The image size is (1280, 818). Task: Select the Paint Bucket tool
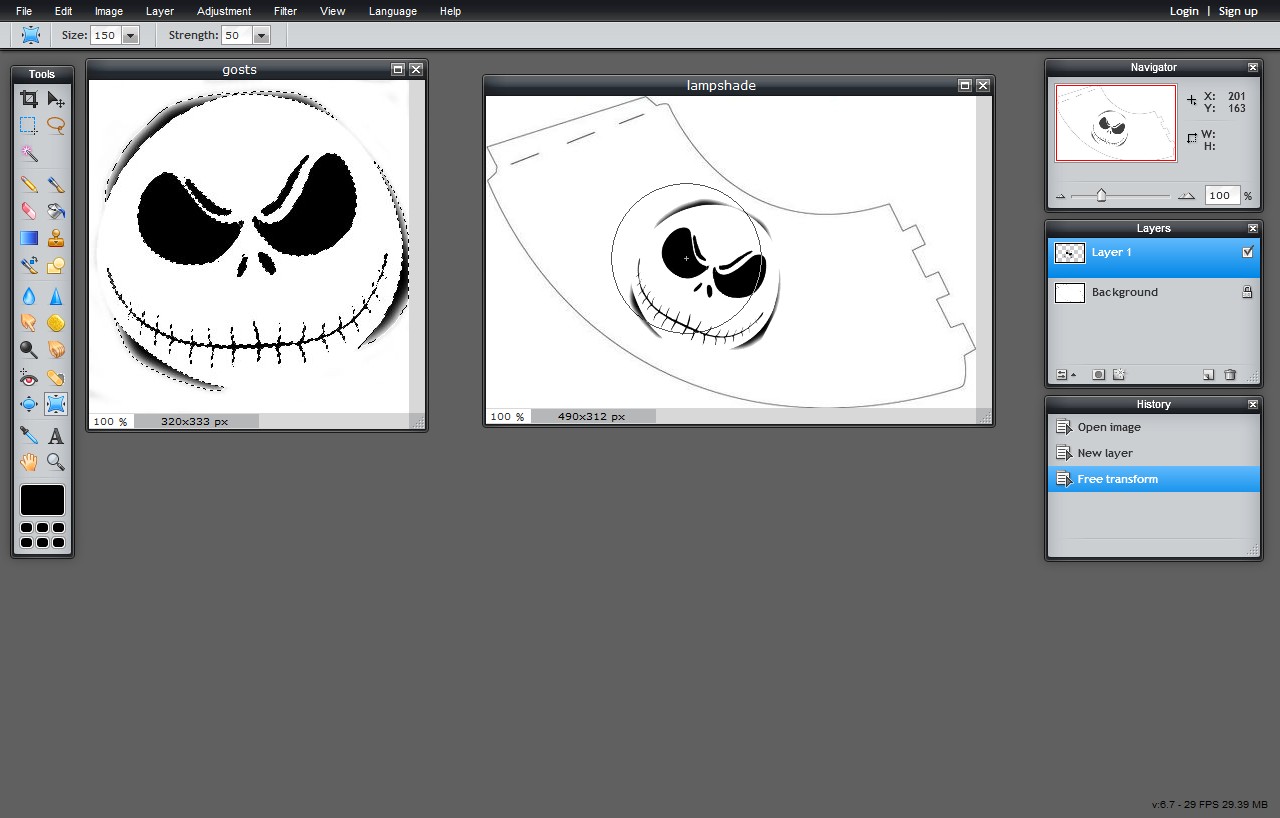click(56, 211)
